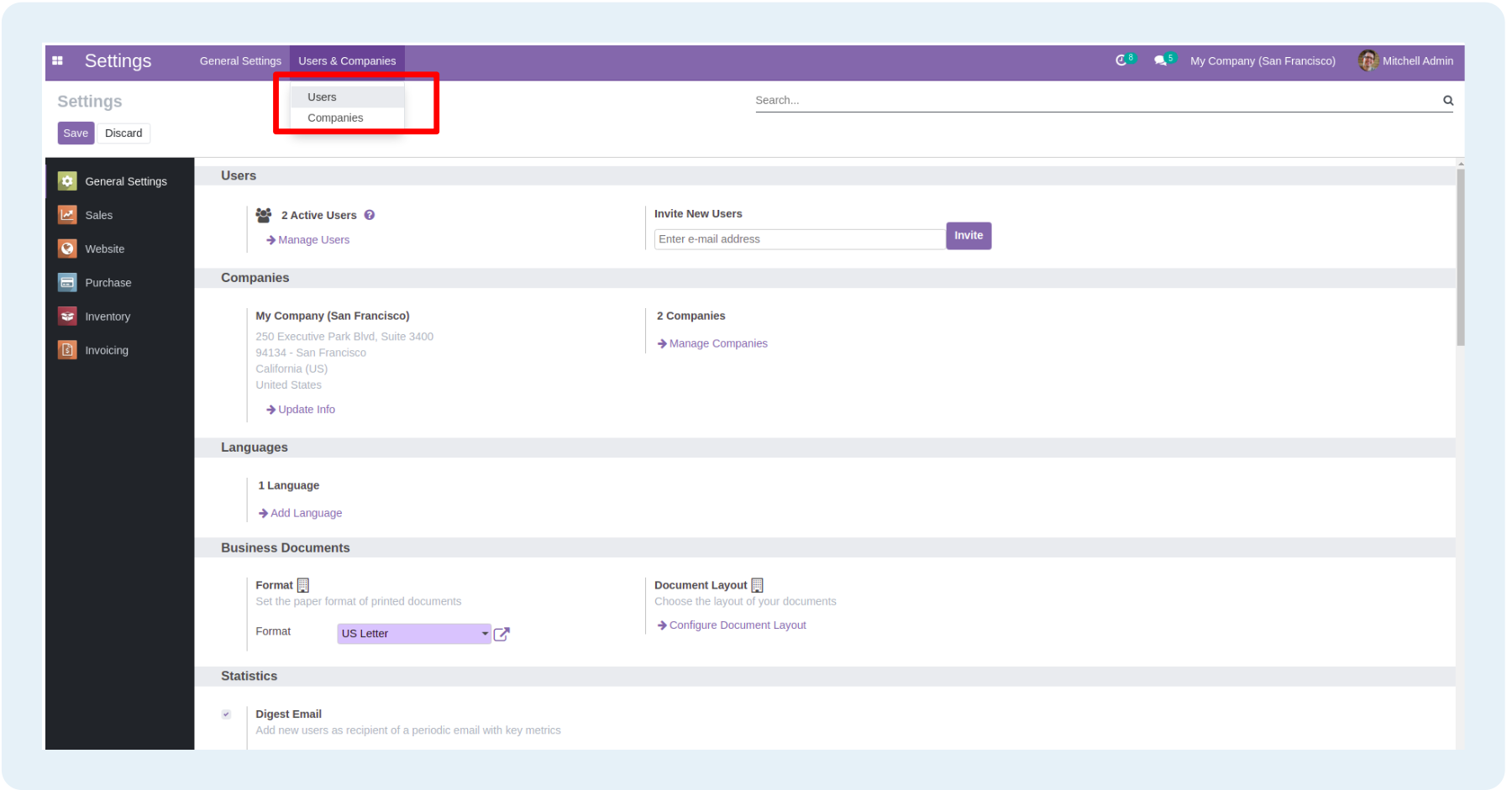Viewport: 1512px width, 790px height.
Task: Click building icon next to Document Layout
Action: pyautogui.click(x=757, y=585)
